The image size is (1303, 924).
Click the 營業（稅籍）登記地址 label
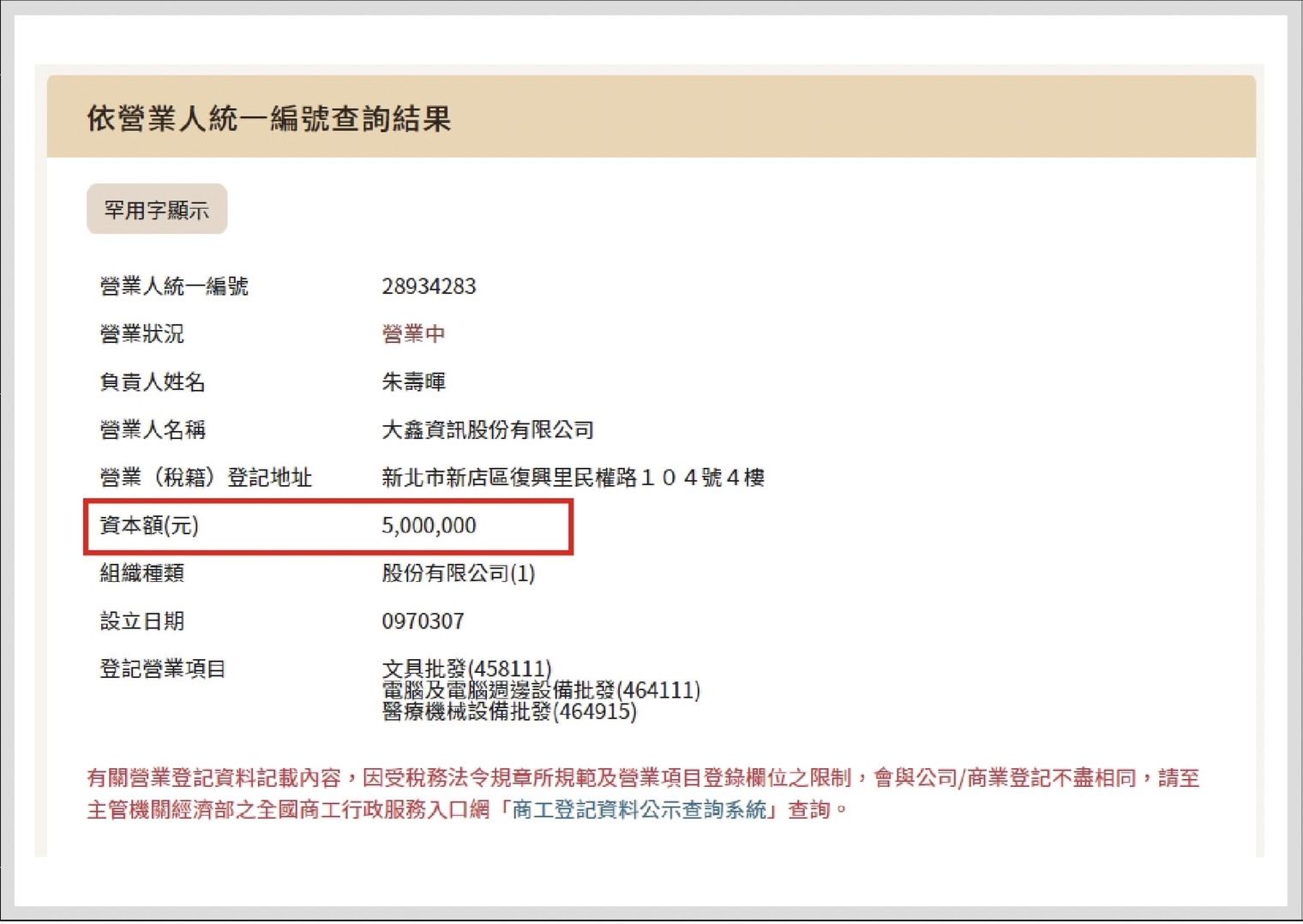click(x=206, y=477)
